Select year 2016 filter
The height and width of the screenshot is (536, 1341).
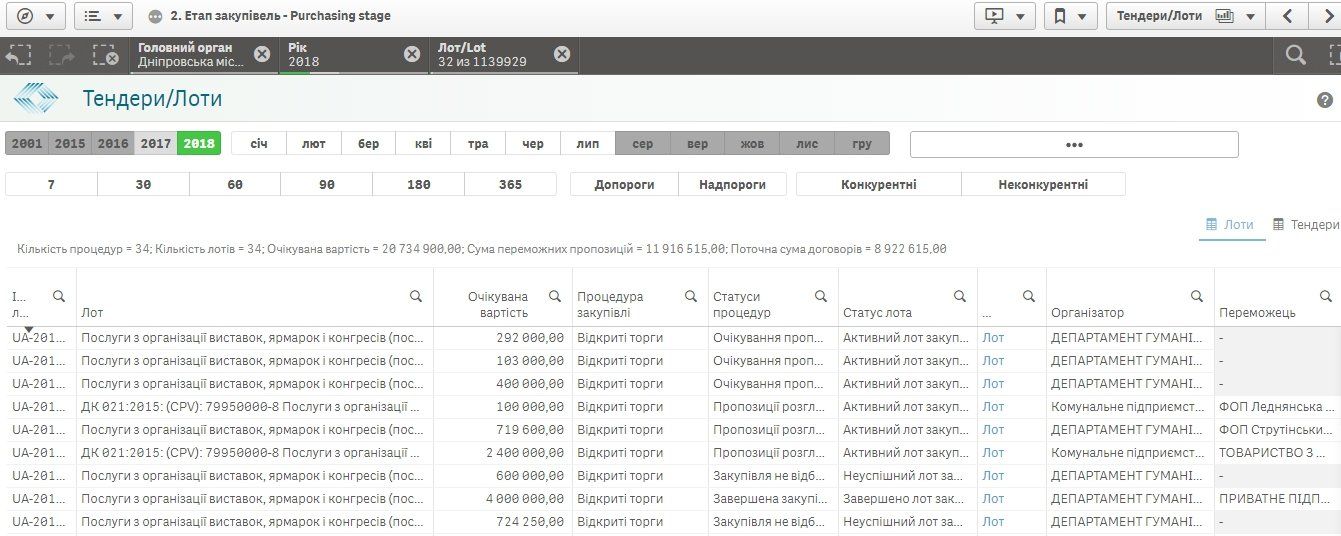click(x=113, y=144)
